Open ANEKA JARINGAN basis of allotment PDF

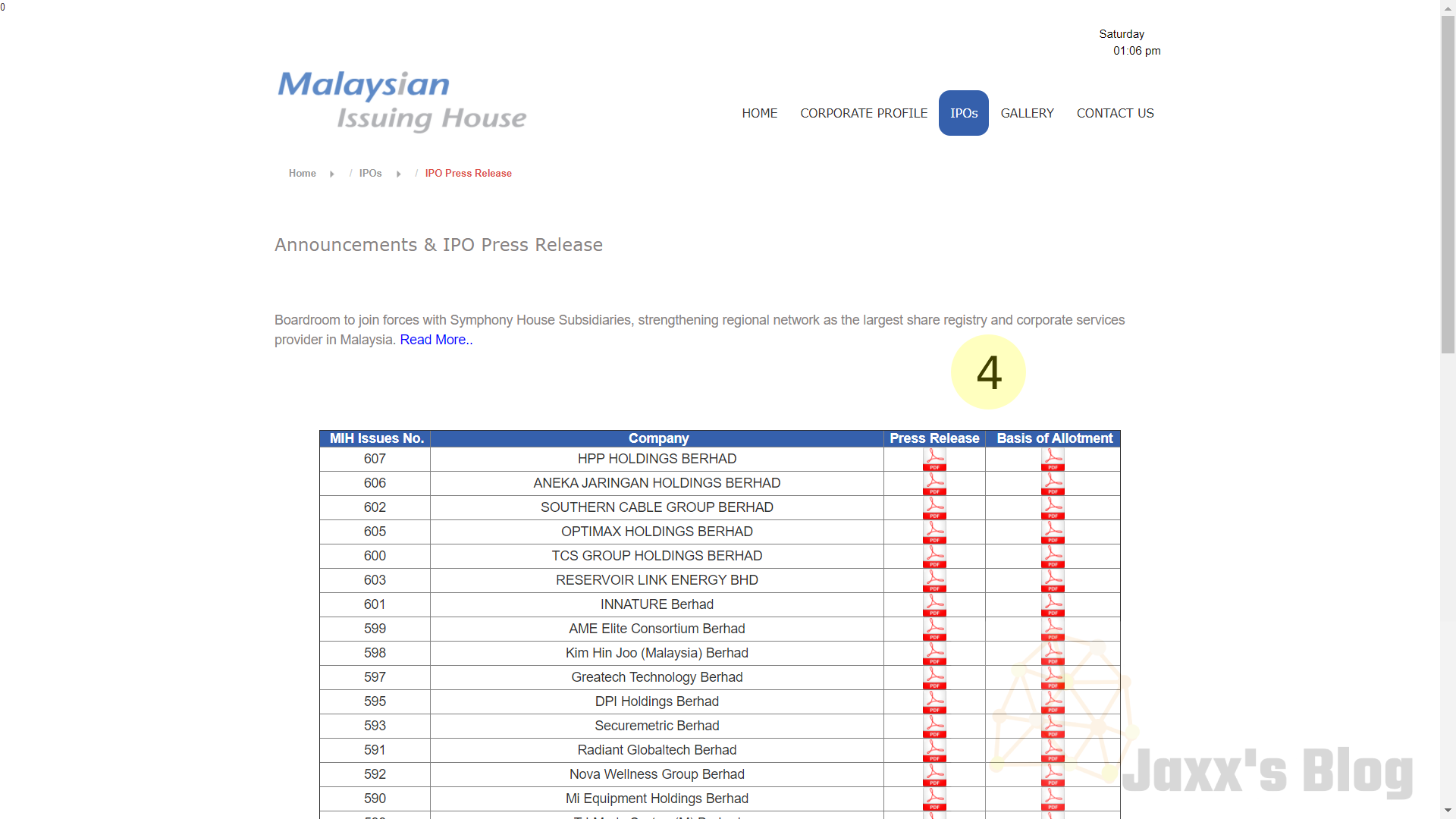(1054, 483)
